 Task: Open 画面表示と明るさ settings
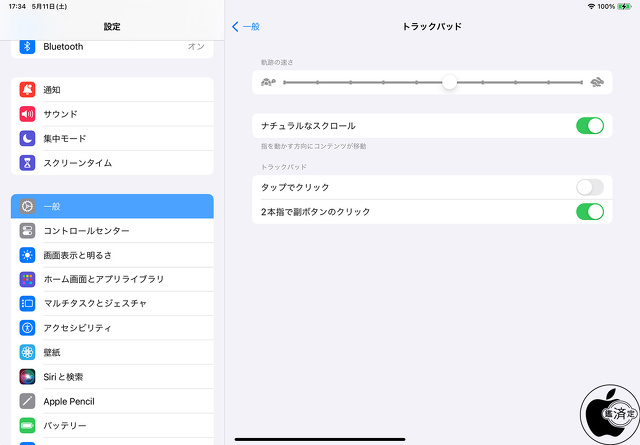[x=112, y=255]
